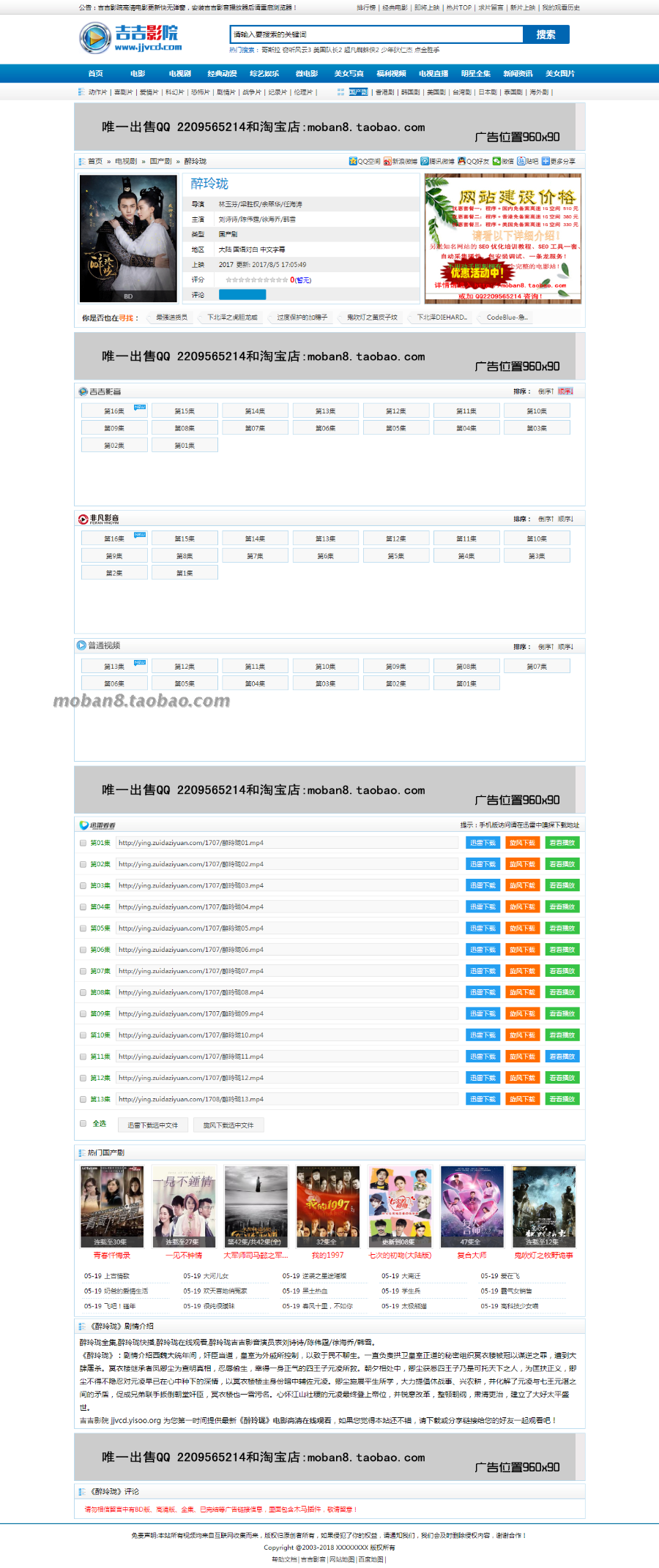Tick checkbox for 第03集 download

(x=83, y=885)
